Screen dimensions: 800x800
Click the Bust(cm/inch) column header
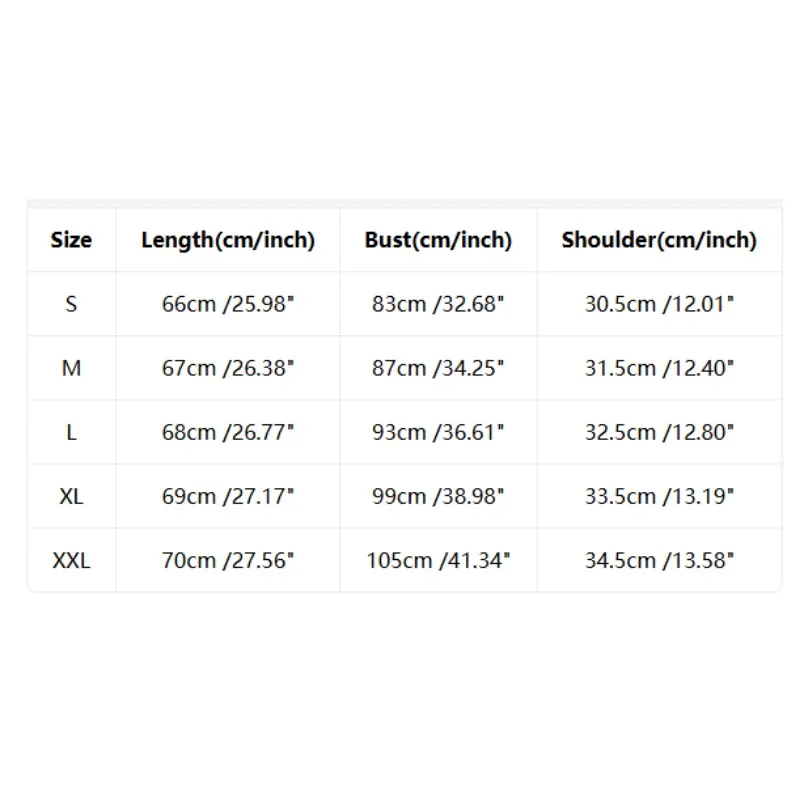click(438, 240)
